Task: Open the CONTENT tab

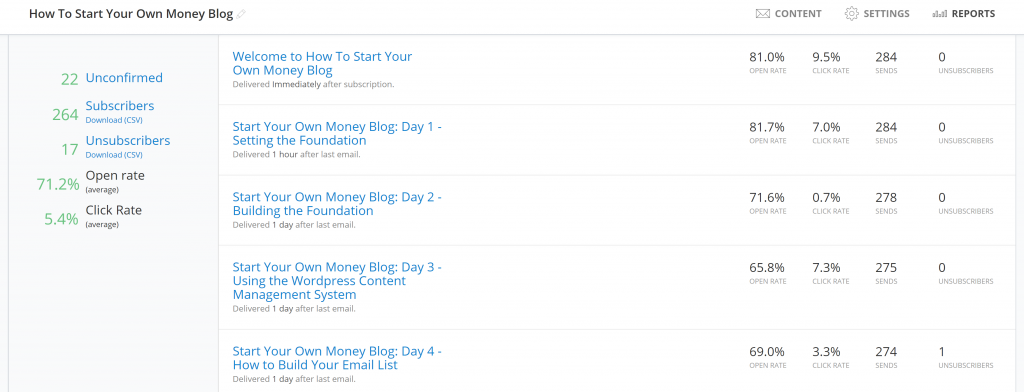Action: pyautogui.click(x=788, y=14)
